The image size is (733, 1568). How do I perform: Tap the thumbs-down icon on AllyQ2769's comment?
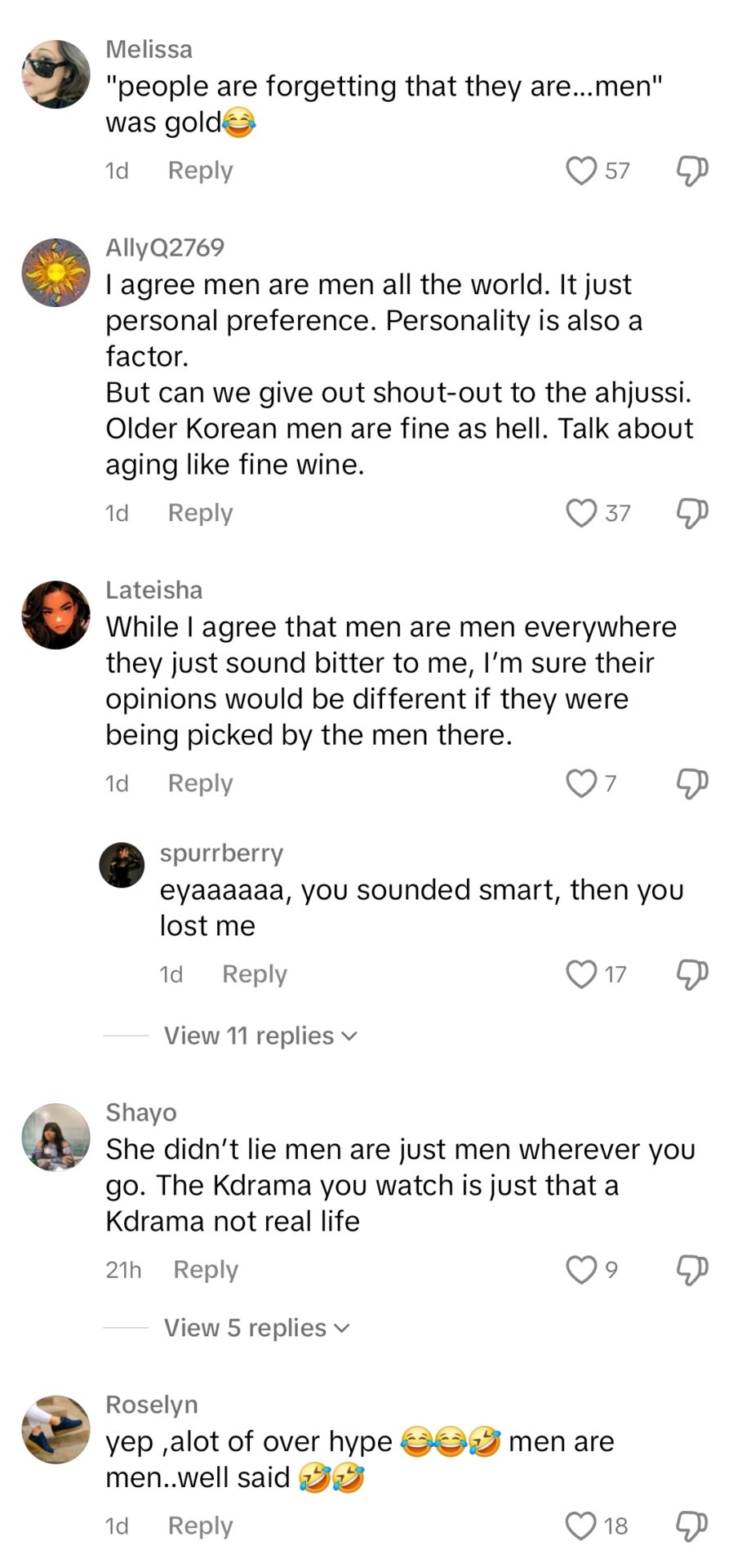pos(690,512)
